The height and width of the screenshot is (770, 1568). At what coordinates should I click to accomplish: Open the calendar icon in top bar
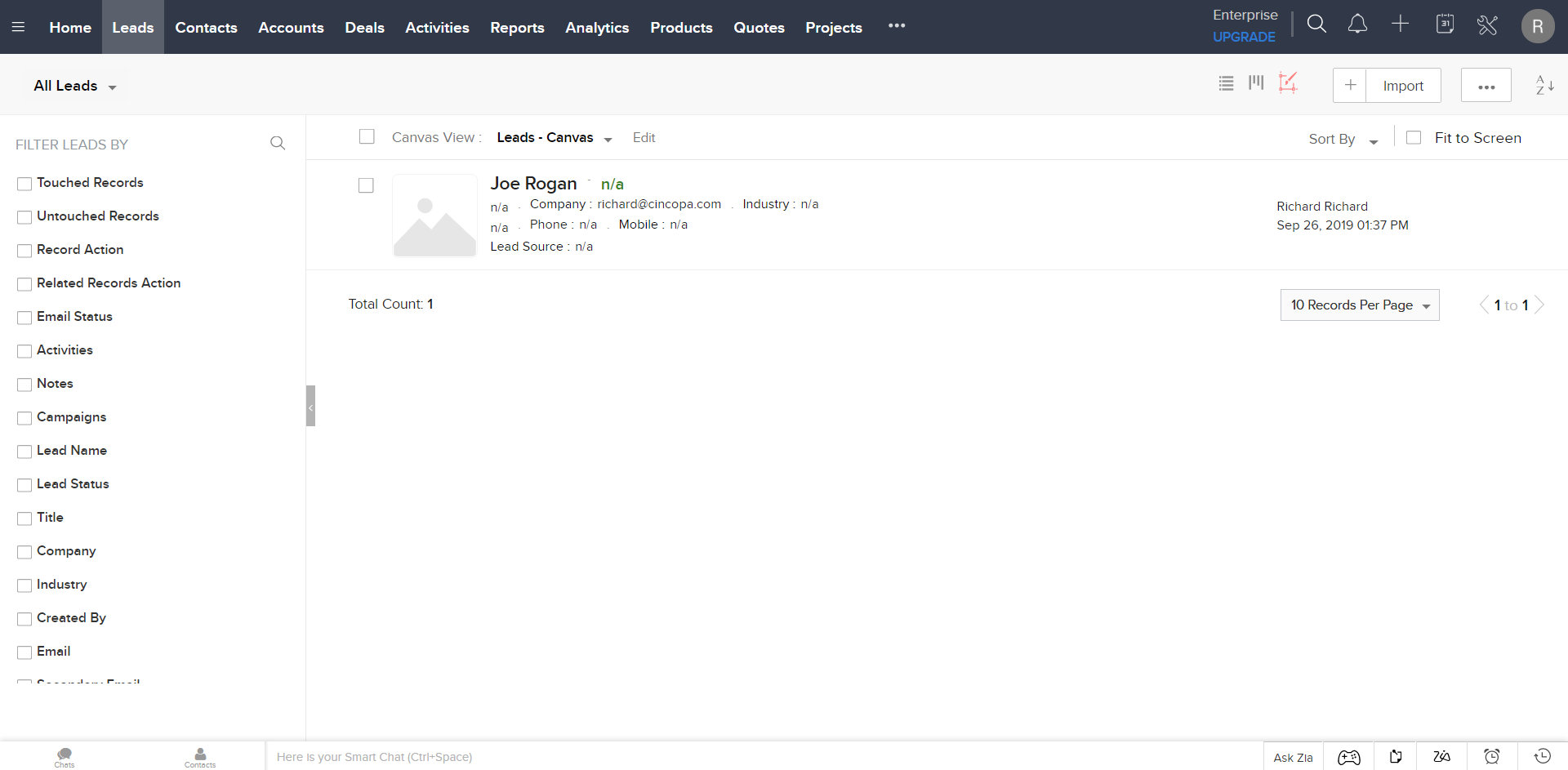pos(1445,24)
